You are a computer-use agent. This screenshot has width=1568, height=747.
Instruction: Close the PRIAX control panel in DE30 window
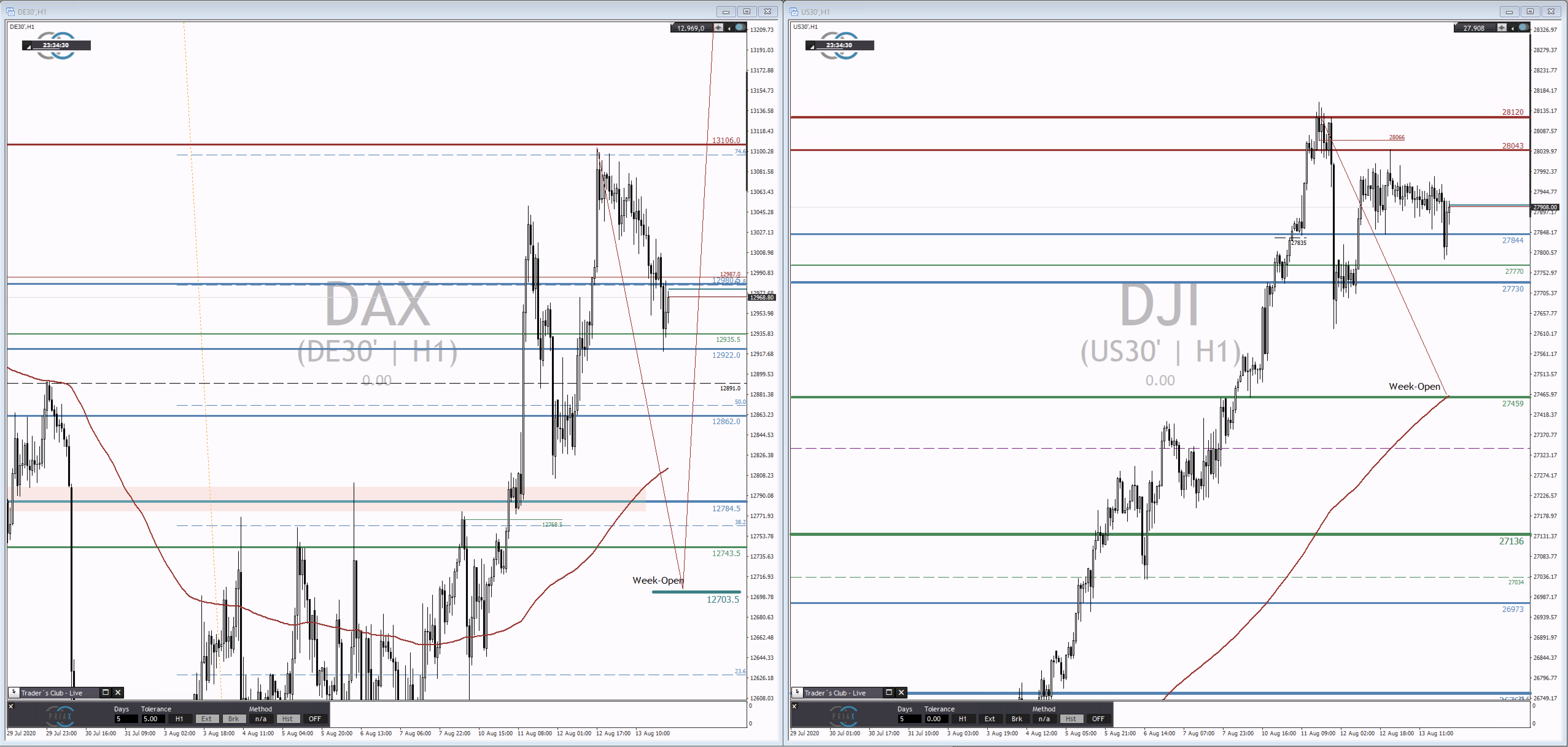[11, 706]
